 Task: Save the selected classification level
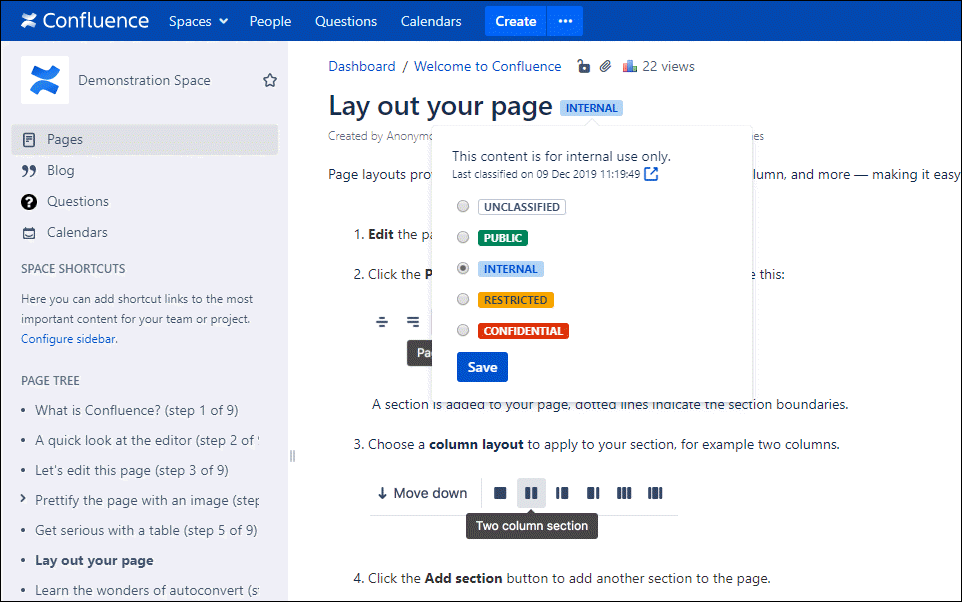(482, 367)
